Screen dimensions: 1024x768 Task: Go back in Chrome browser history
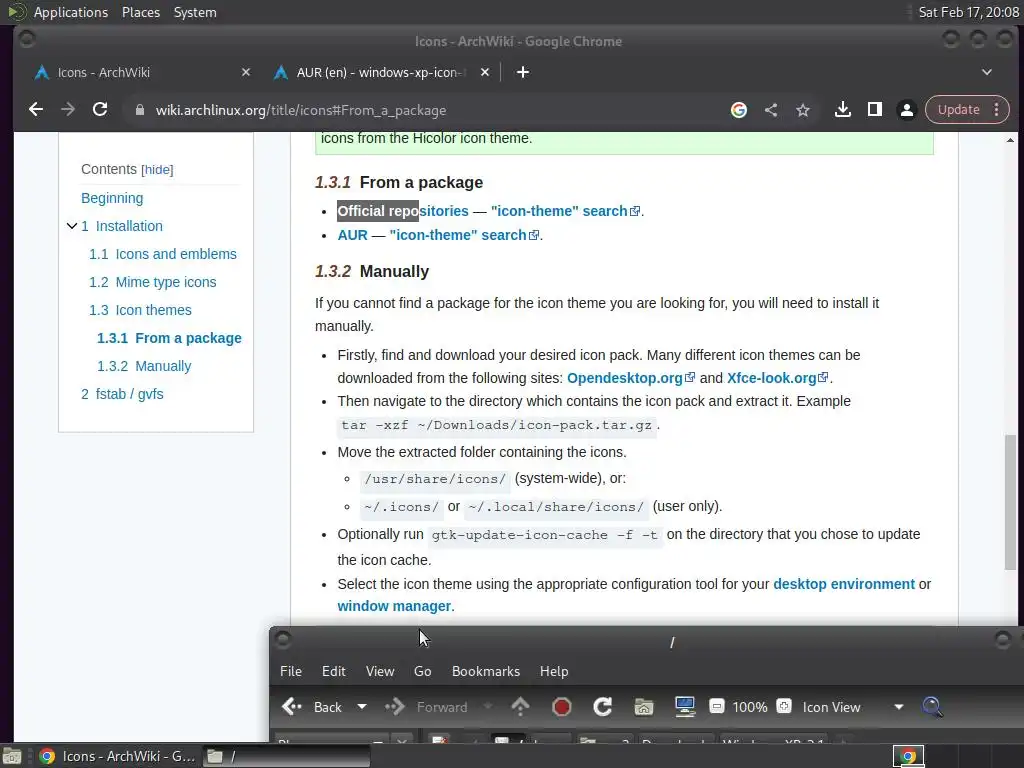36,110
